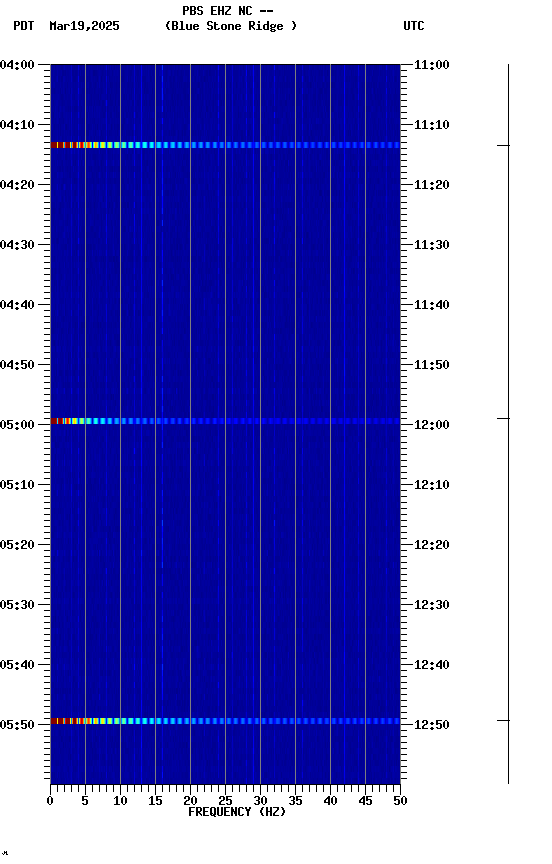552x864 pixels.
Task: Click the 'Mar19,2025' date label
Action: point(84,26)
